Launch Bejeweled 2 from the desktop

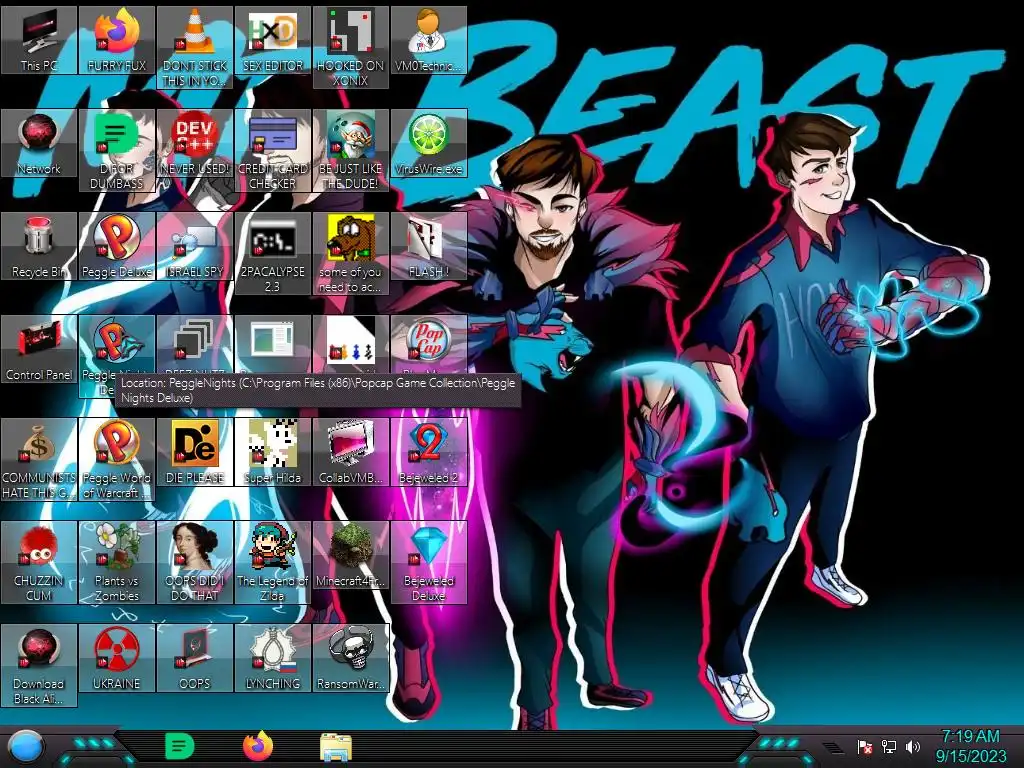428,453
